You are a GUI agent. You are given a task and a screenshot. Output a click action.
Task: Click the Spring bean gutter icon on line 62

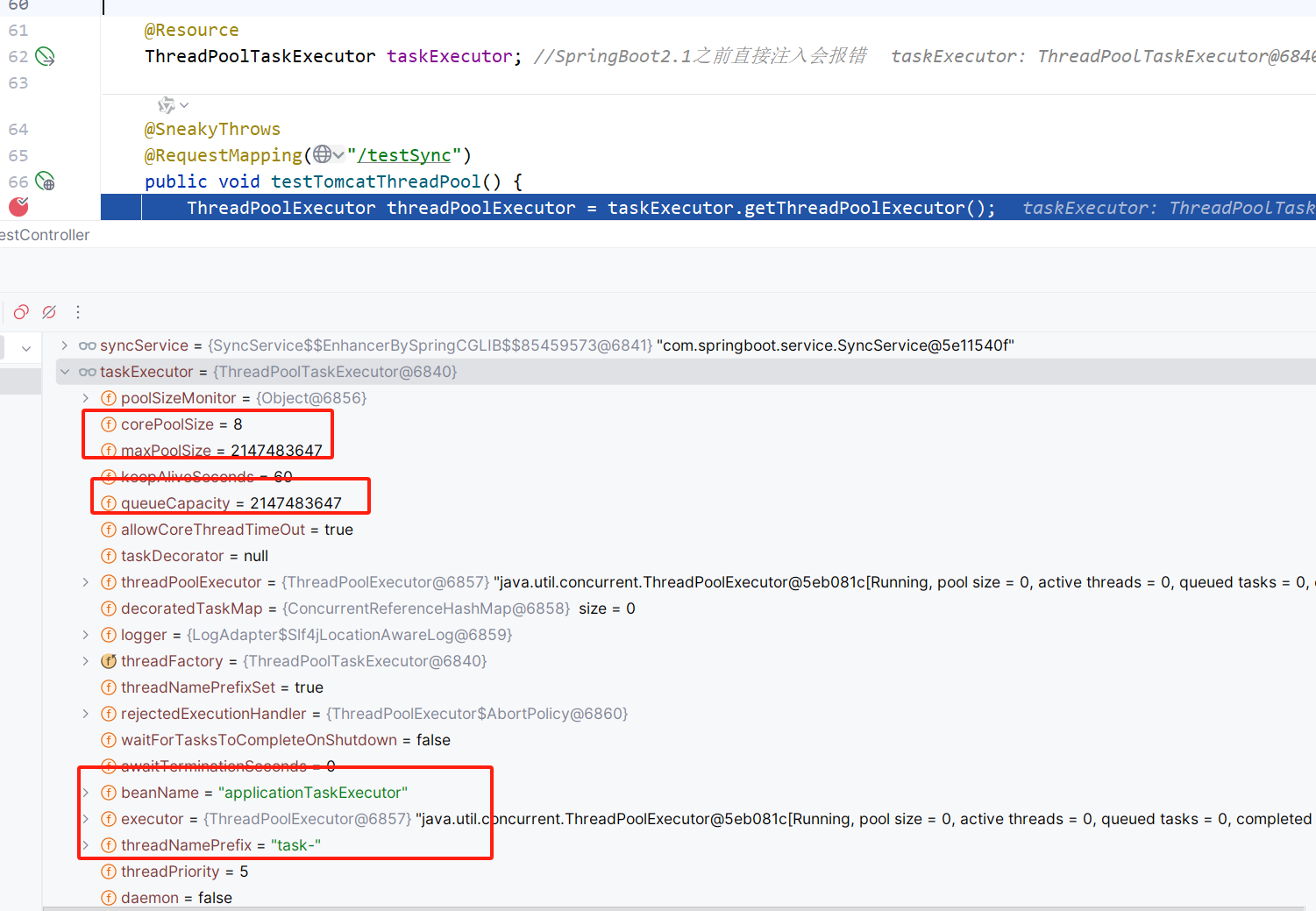pyautogui.click(x=44, y=55)
